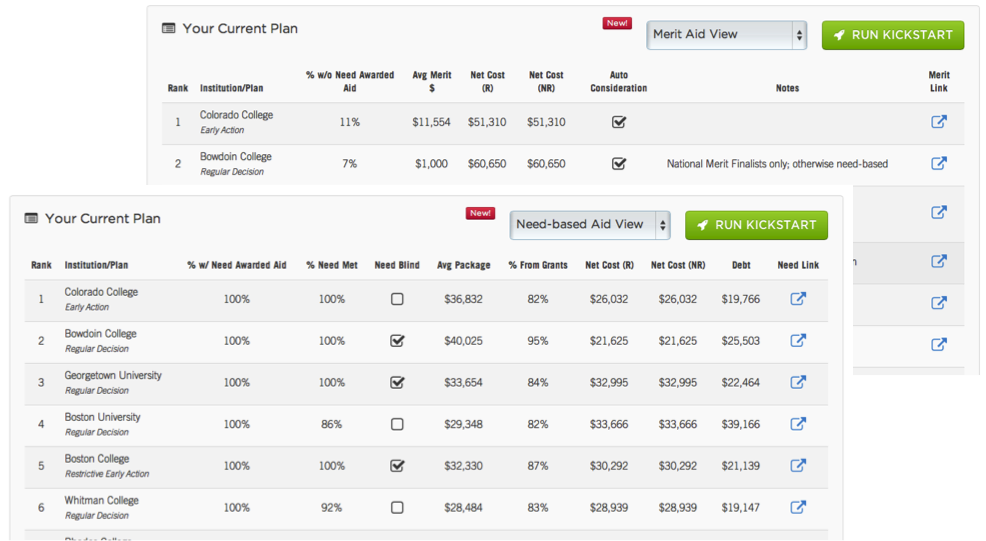Click RUN KICKSTART in Need-based panel
The width and height of the screenshot is (986, 541).
756,225
